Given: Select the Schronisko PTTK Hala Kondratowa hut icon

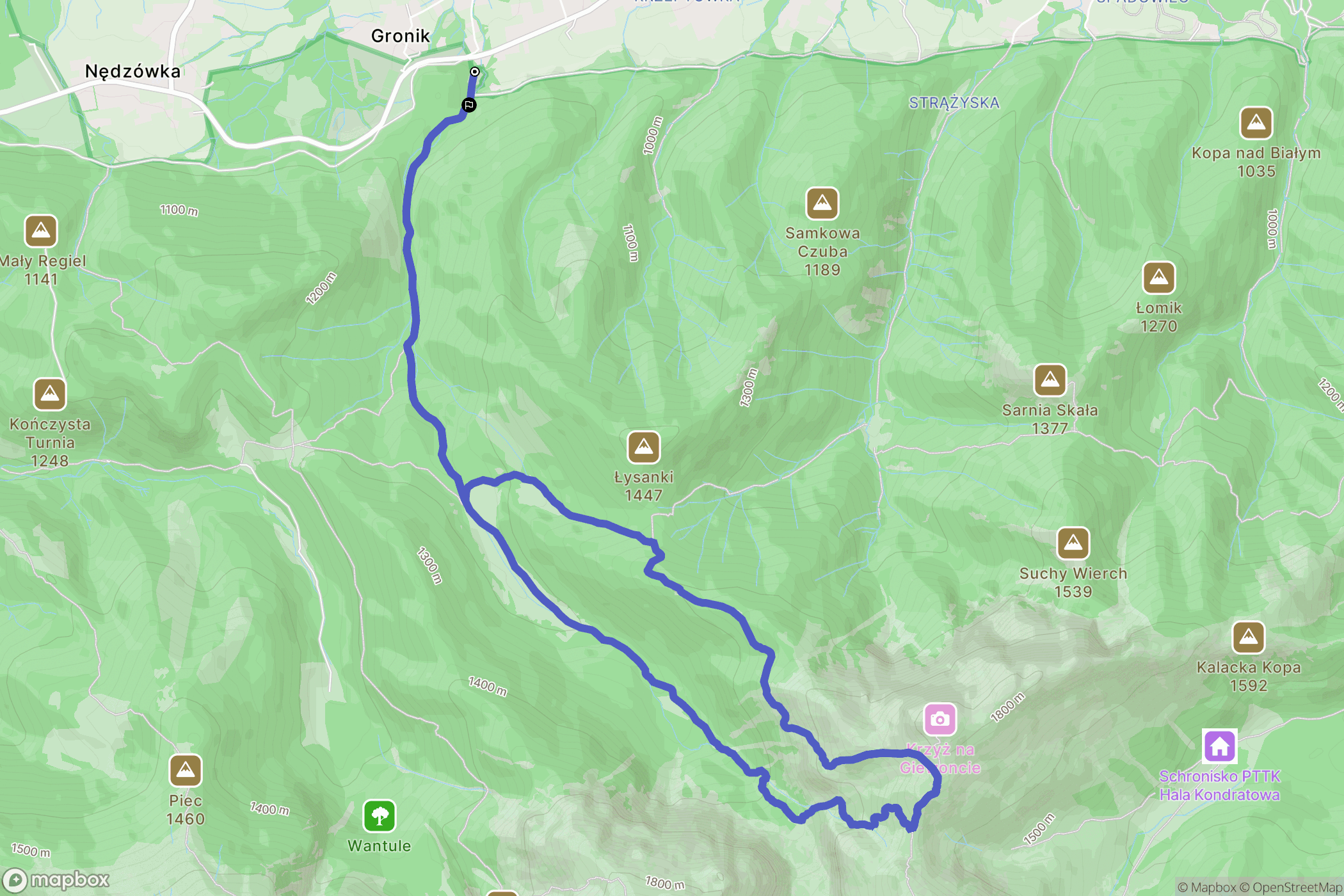Looking at the screenshot, I should 1220,746.
